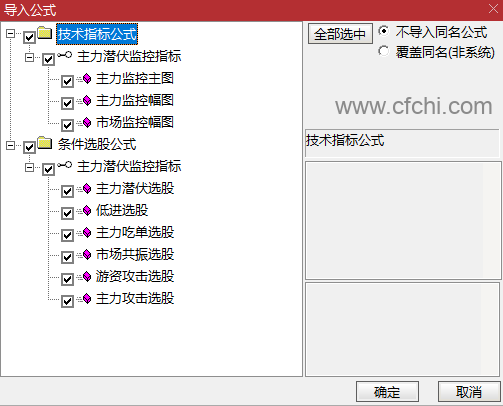
Task: Click the 条件选股公式 folder icon
Action: (x=45, y=143)
